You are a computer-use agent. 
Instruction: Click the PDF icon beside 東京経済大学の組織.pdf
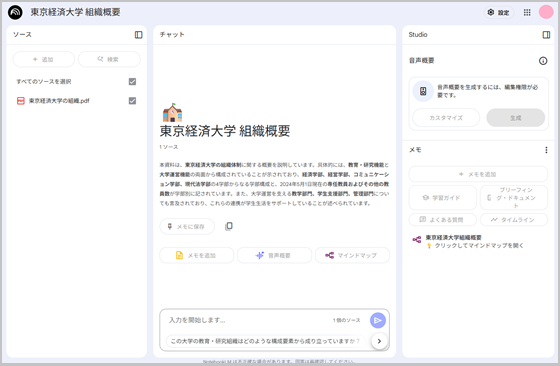coord(21,101)
